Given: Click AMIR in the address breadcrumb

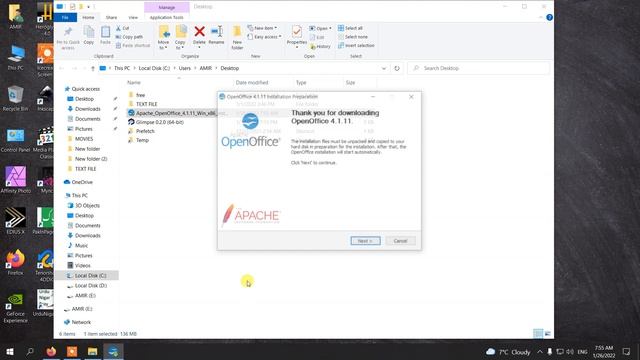Looking at the screenshot, I should [205, 68].
